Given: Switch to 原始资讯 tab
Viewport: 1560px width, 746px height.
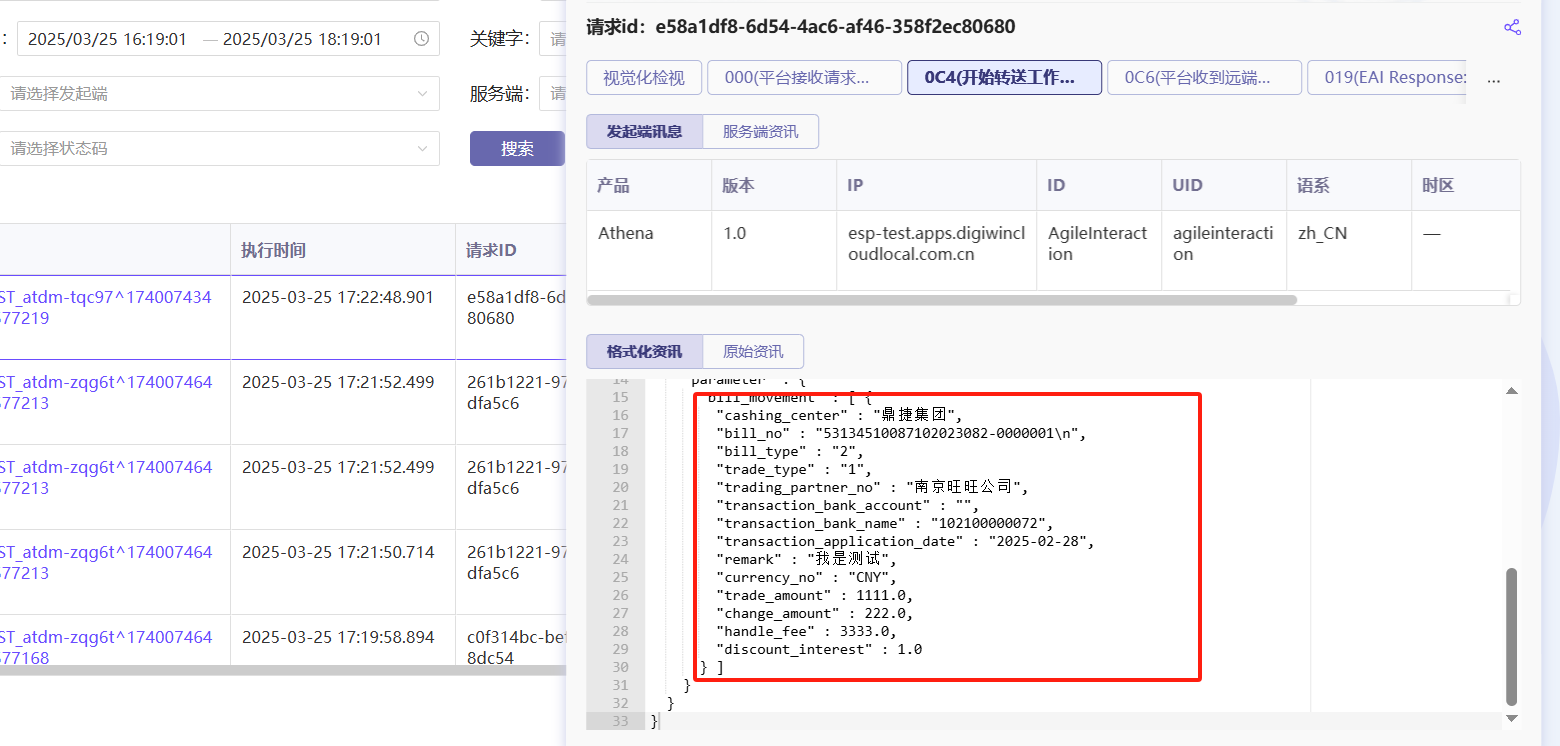Looking at the screenshot, I should [x=753, y=351].
